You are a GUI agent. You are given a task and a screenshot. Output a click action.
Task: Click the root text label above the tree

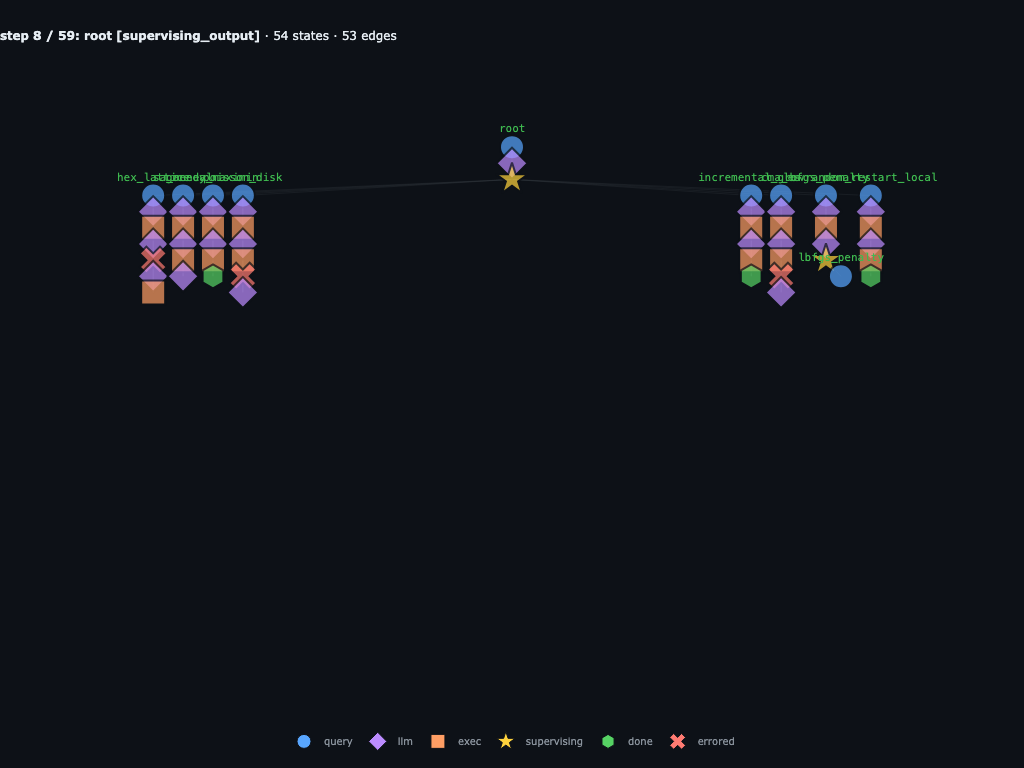pyautogui.click(x=512, y=129)
